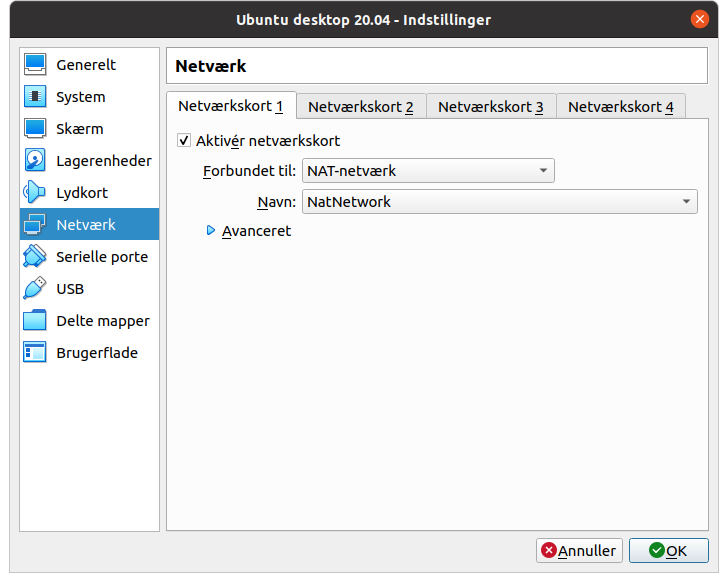Screen dimensions: 728x582
Task: Switch to Netværkskort 2 tab
Action: (361, 107)
